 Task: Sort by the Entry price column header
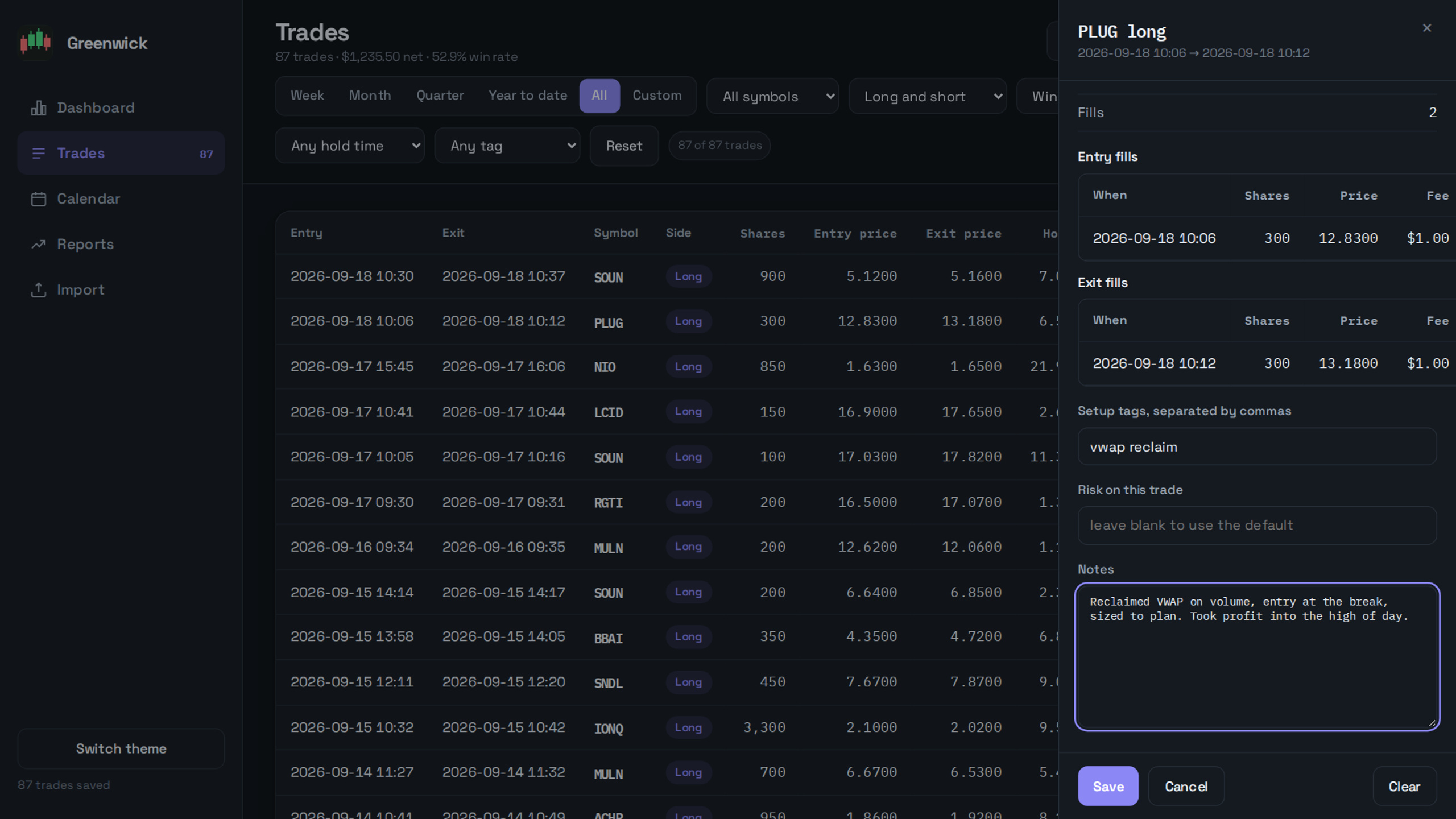click(855, 233)
